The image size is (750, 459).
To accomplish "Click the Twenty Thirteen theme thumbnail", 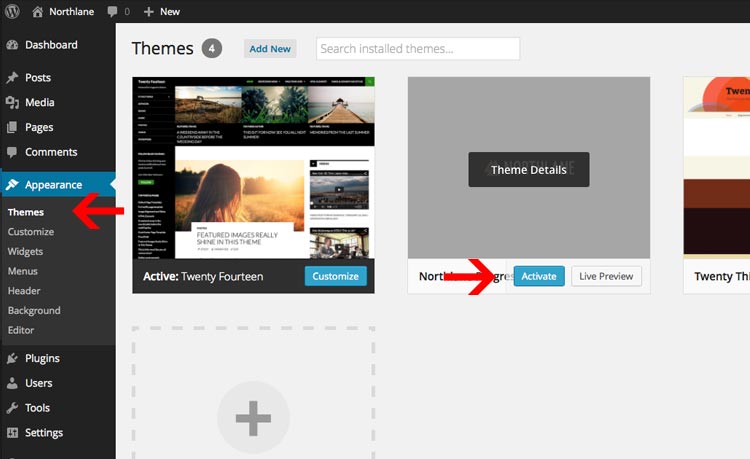I will (717, 168).
